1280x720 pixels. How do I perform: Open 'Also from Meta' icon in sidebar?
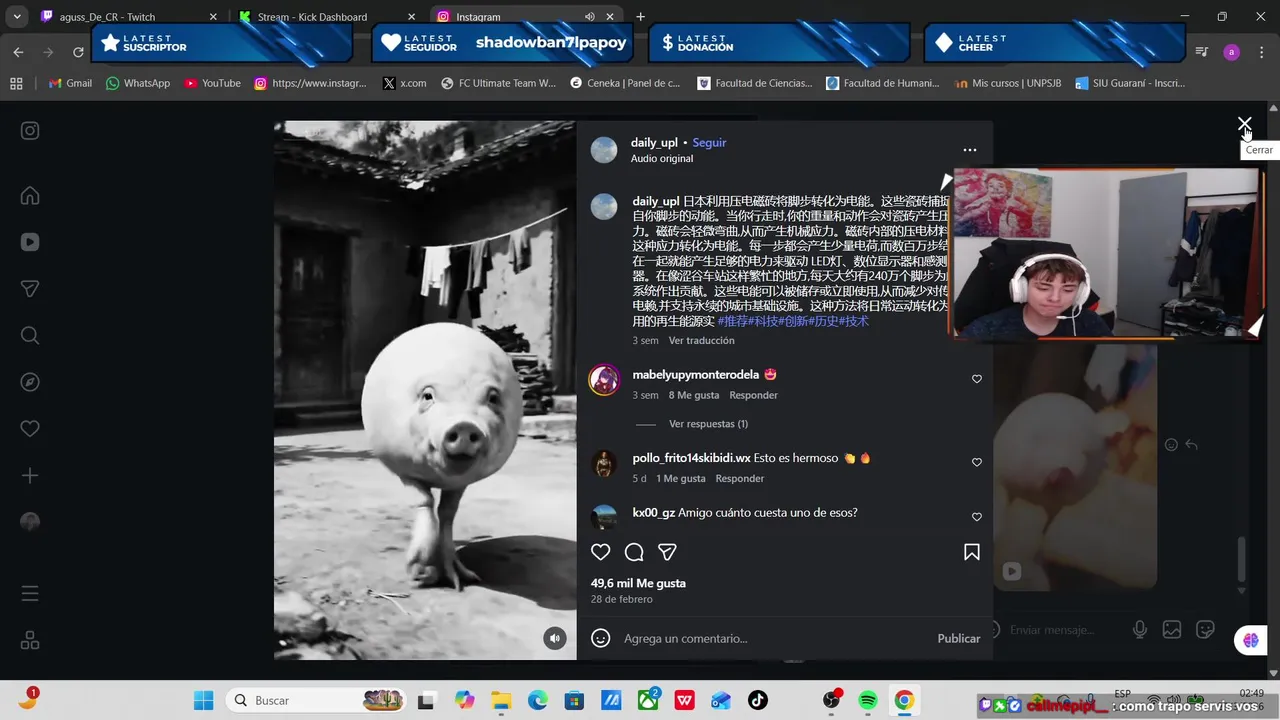click(30, 640)
